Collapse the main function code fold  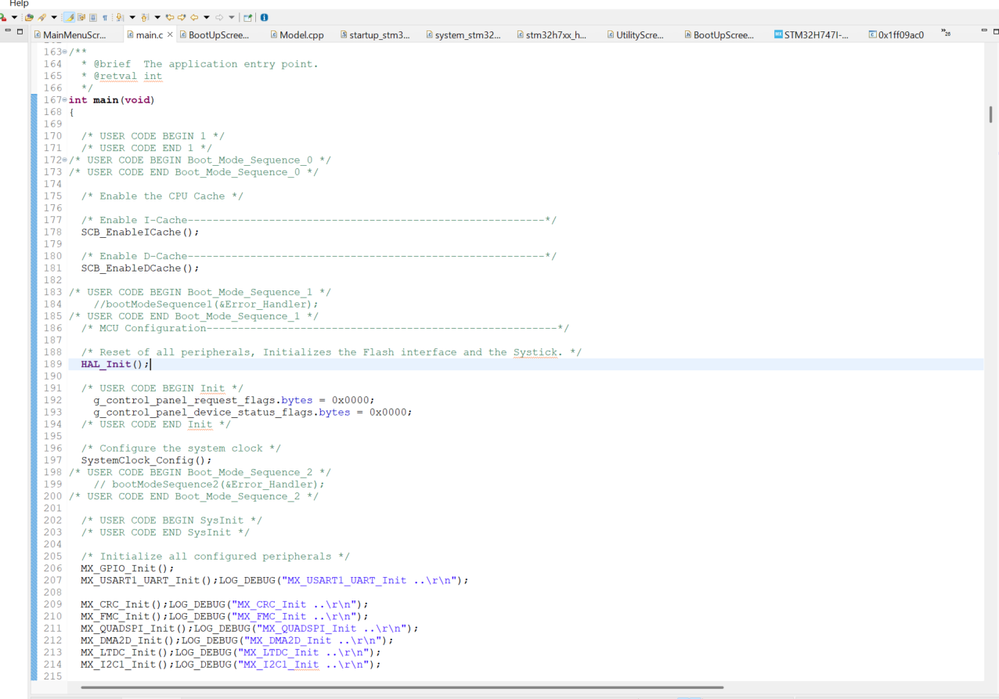(65, 99)
